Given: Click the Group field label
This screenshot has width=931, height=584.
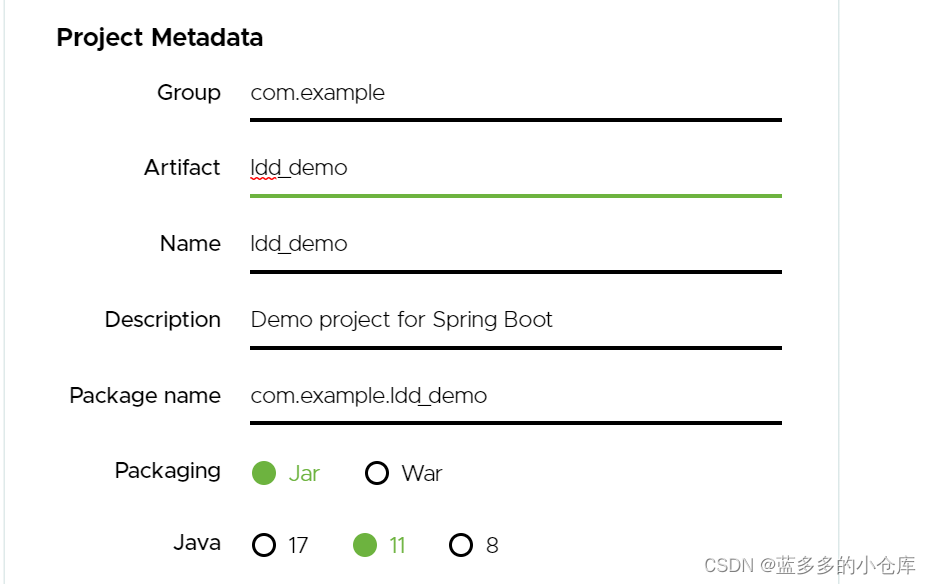Looking at the screenshot, I should [189, 93].
